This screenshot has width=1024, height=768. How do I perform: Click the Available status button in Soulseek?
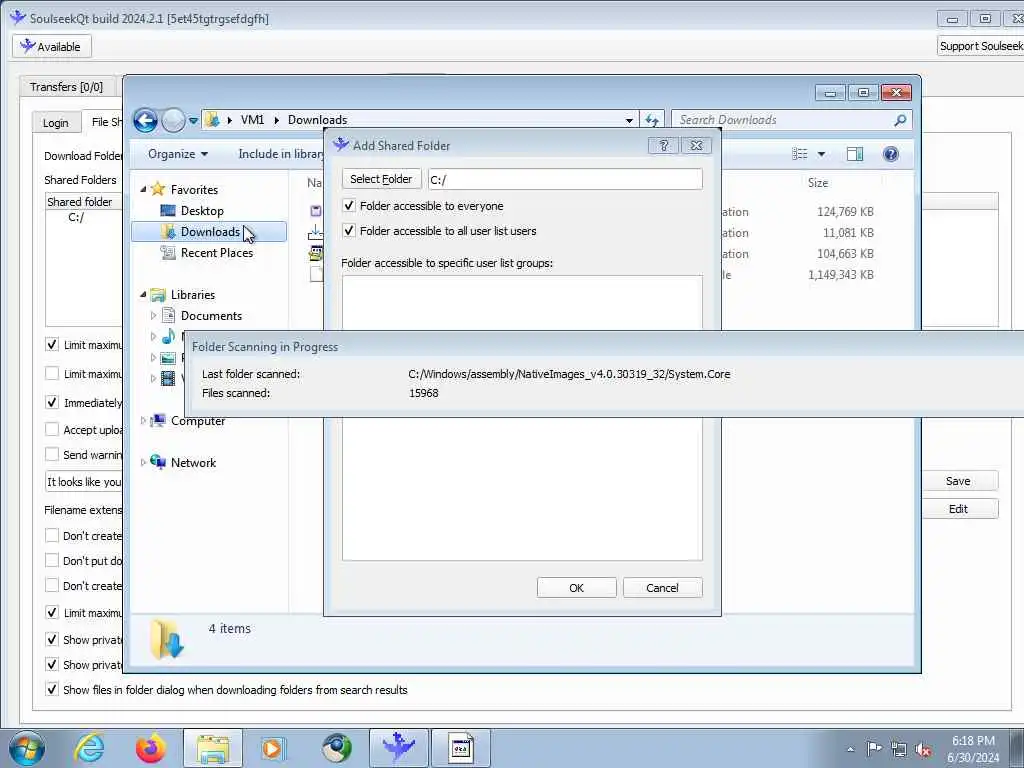pyautogui.click(x=52, y=46)
